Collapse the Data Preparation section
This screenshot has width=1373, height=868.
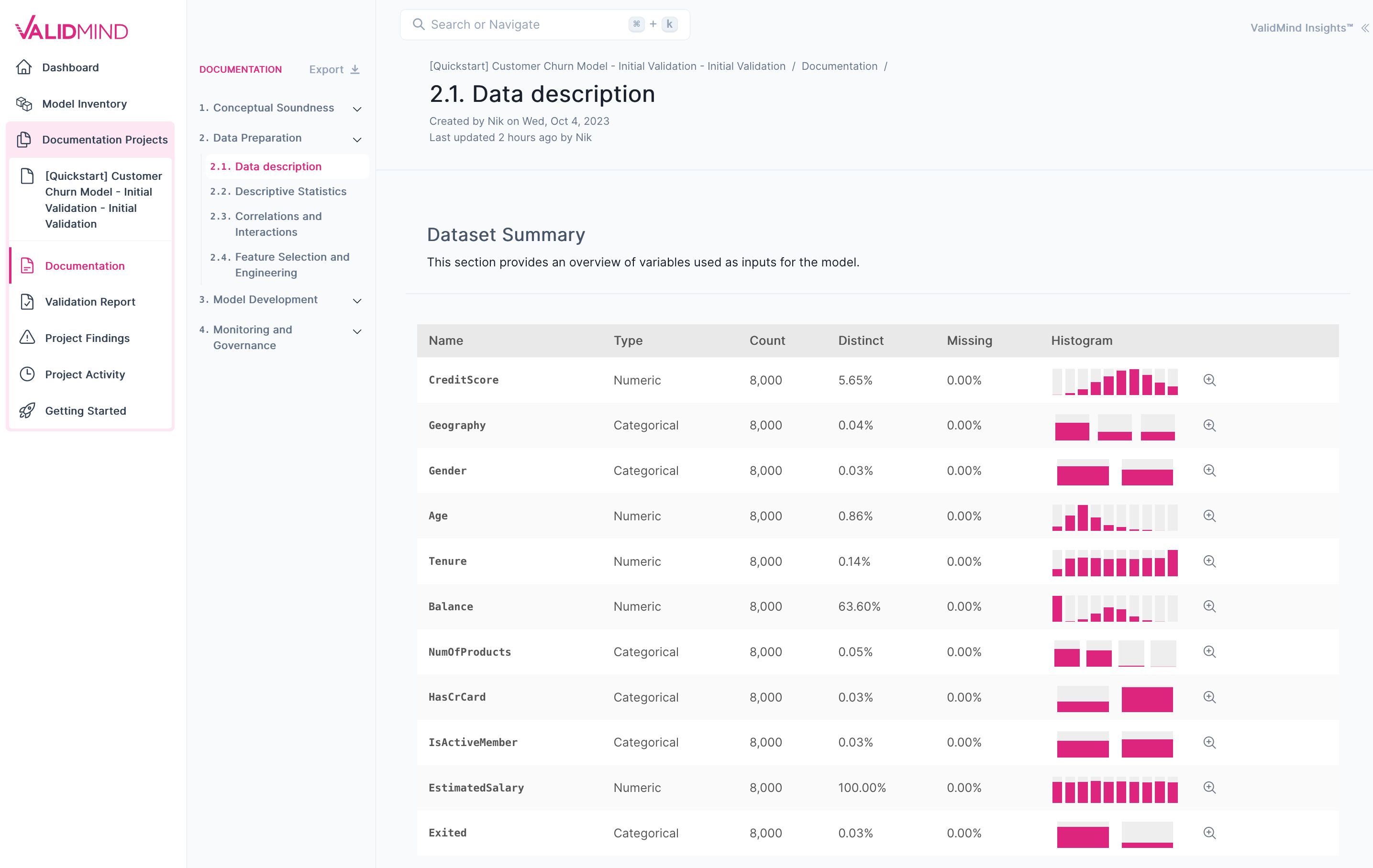tap(357, 139)
